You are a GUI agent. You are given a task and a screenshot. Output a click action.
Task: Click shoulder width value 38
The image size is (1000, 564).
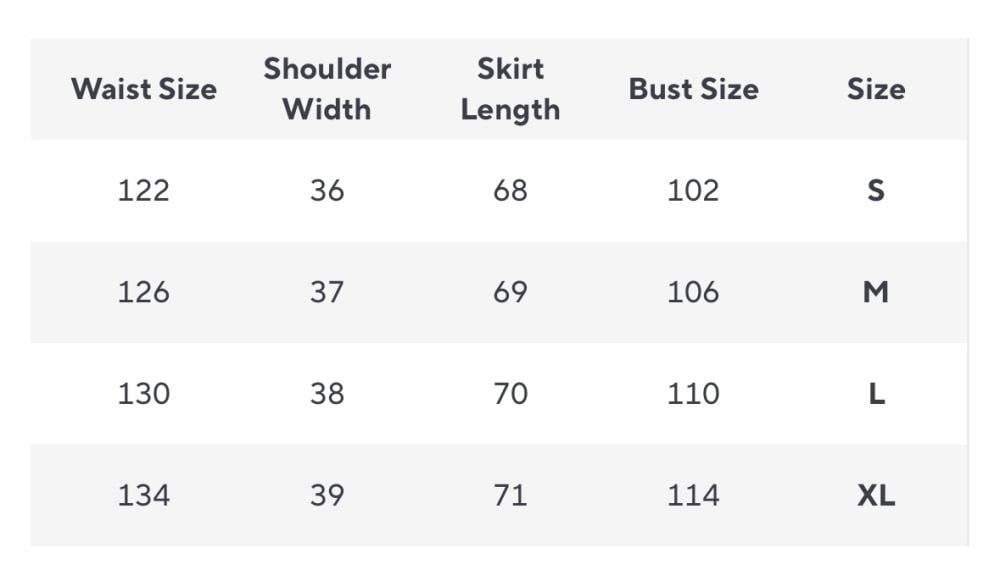(327, 394)
